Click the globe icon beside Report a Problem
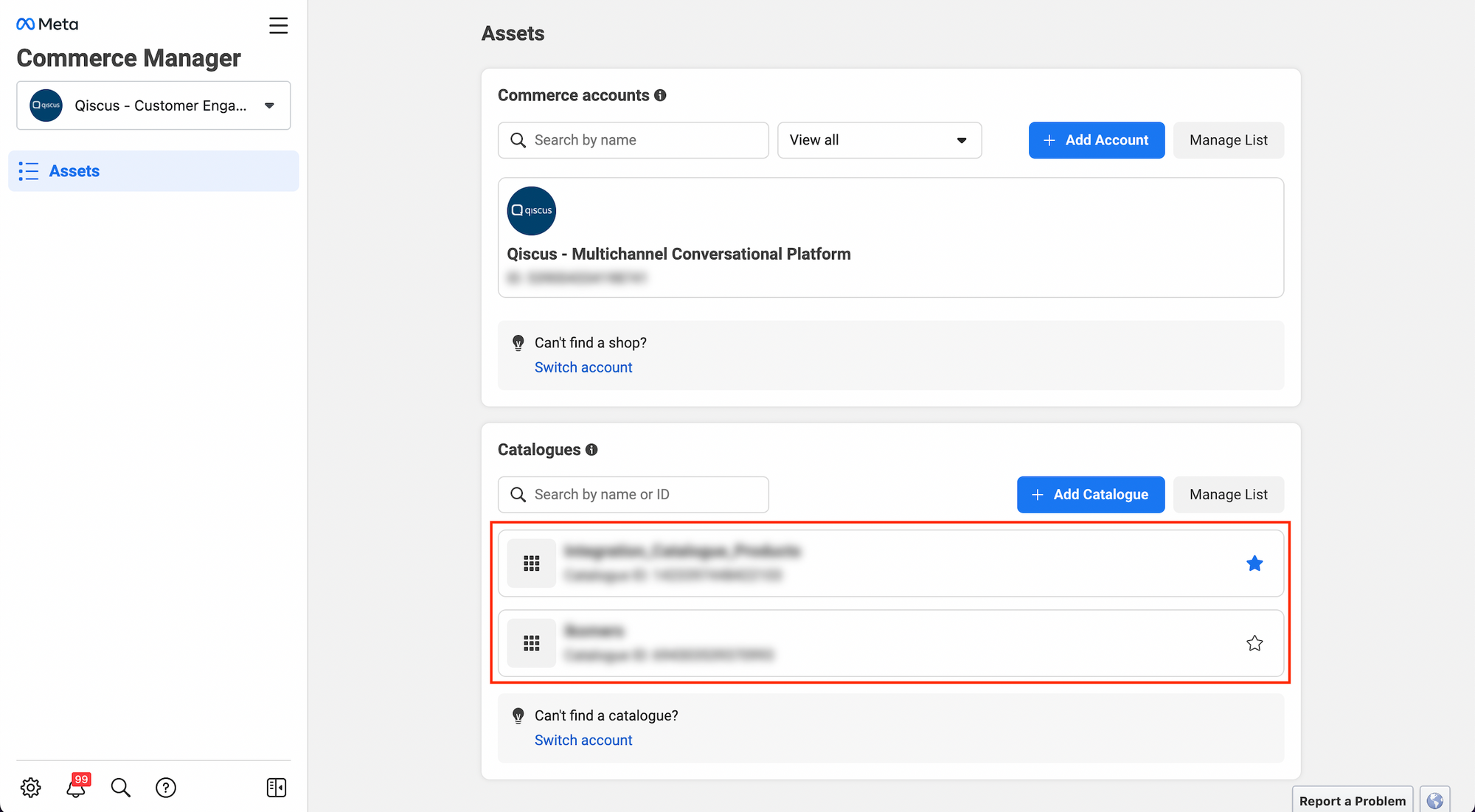 click(x=1434, y=800)
